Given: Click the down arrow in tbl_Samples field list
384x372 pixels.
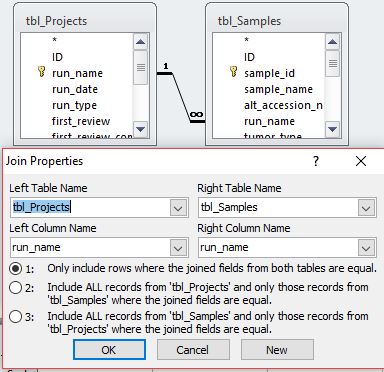Looking at the screenshot, I should [x=332, y=129].
